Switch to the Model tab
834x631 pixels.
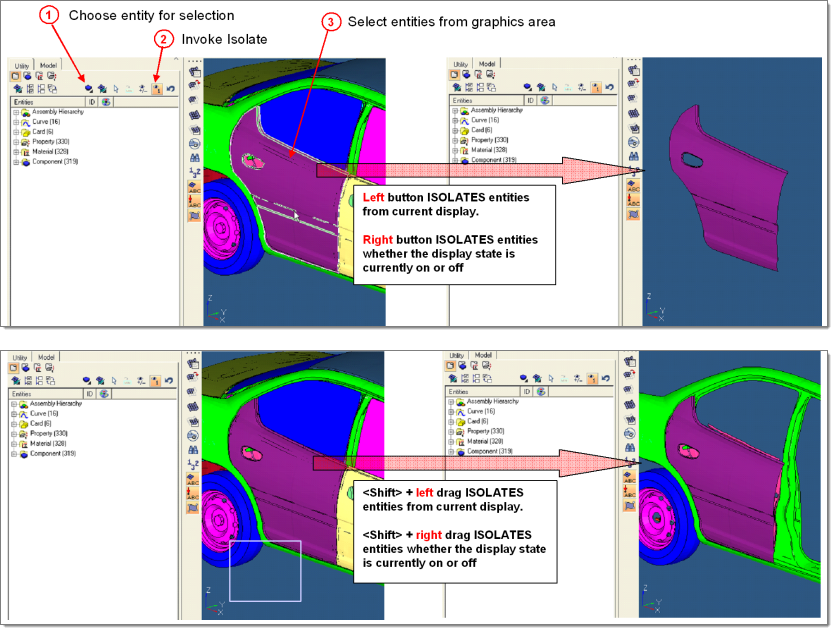(49, 65)
